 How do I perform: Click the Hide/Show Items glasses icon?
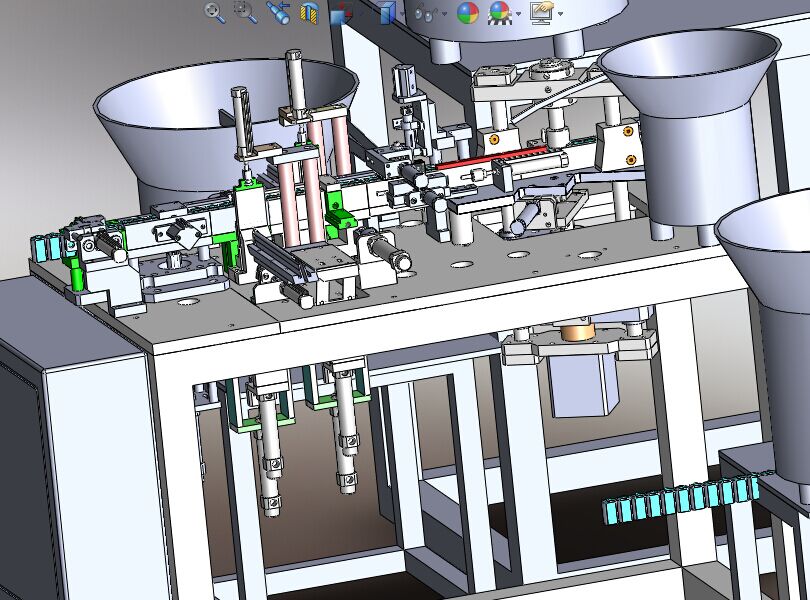426,13
